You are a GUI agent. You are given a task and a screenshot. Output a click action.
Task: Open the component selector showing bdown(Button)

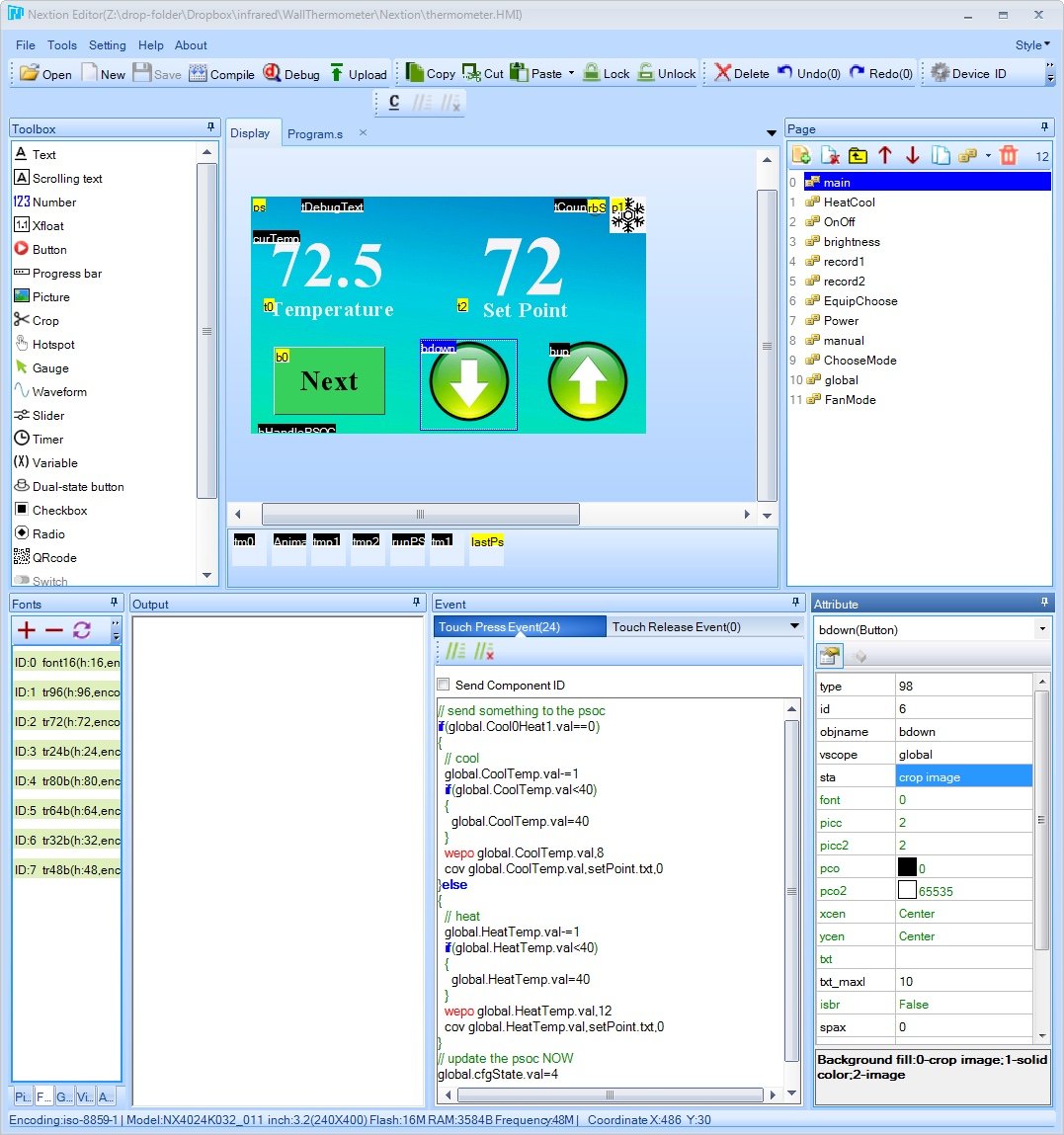(x=1041, y=629)
